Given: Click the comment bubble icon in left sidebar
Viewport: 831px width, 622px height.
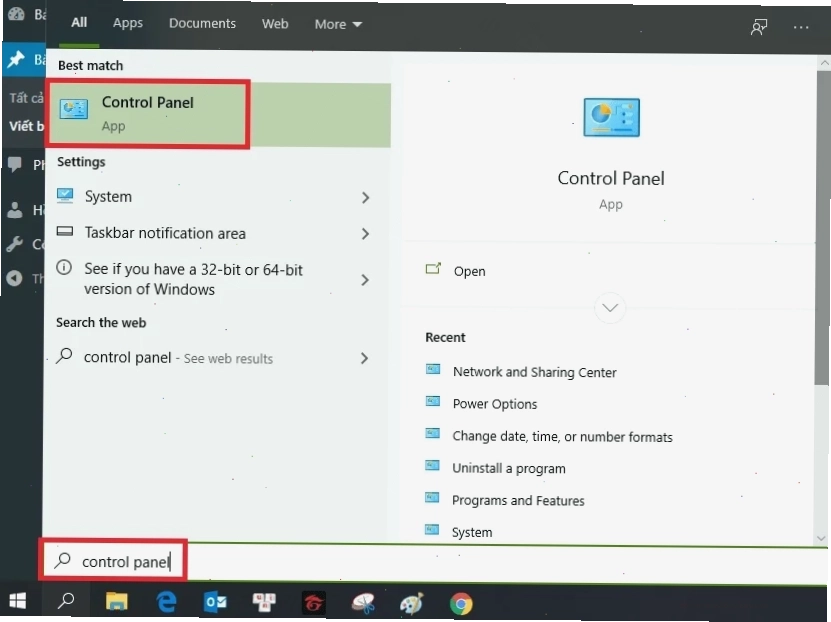Looking at the screenshot, I should click(15, 164).
